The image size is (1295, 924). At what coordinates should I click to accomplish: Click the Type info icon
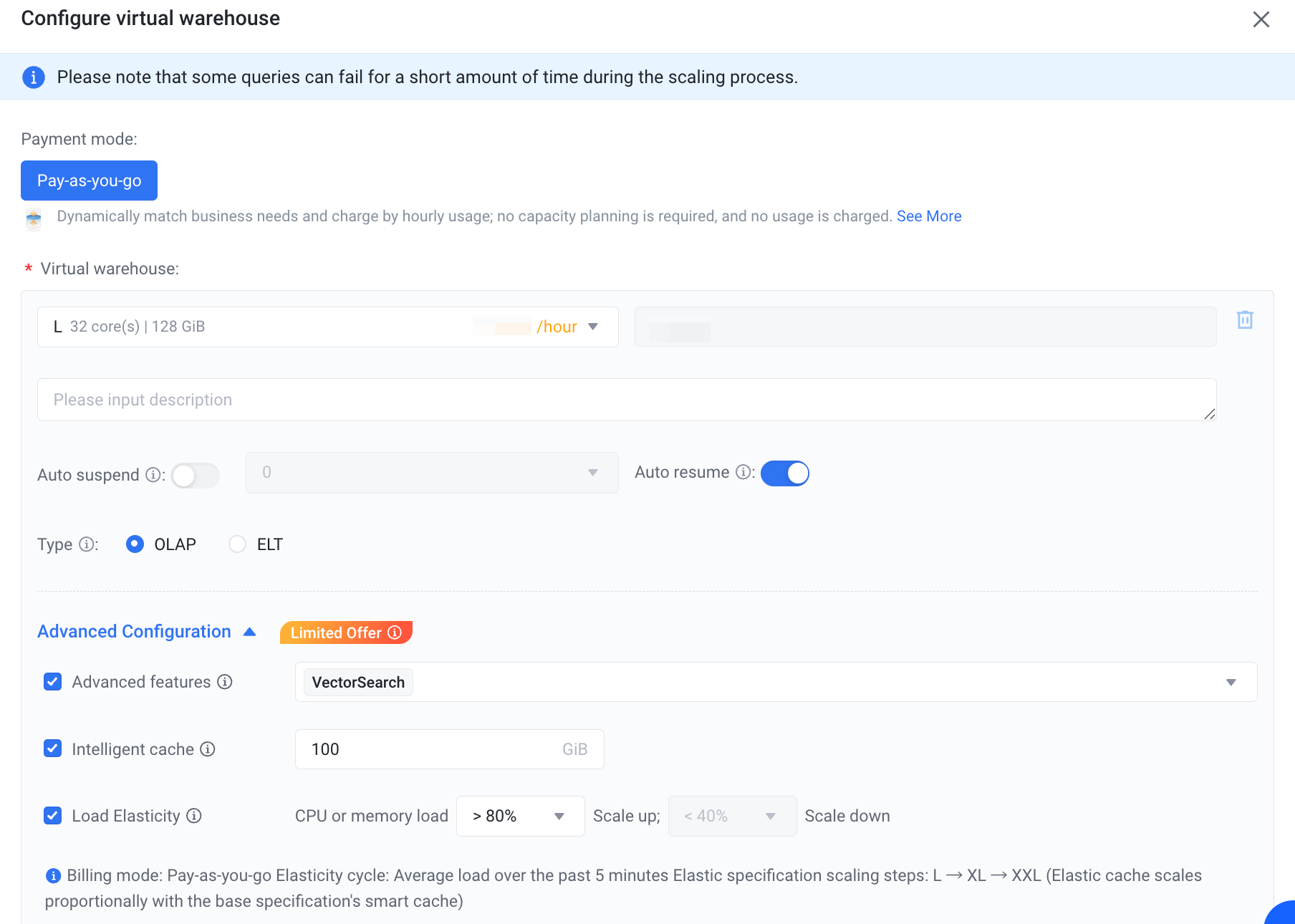86,544
